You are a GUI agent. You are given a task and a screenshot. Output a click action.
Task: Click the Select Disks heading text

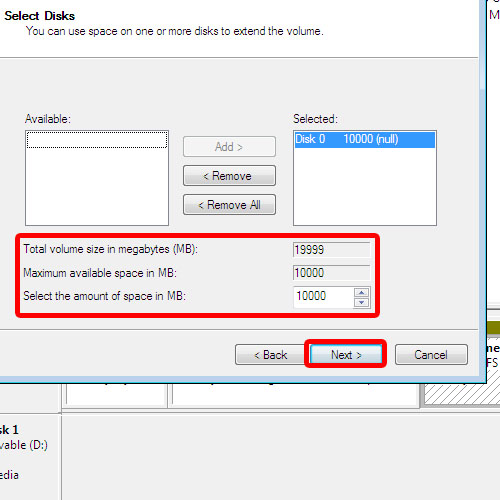click(39, 16)
